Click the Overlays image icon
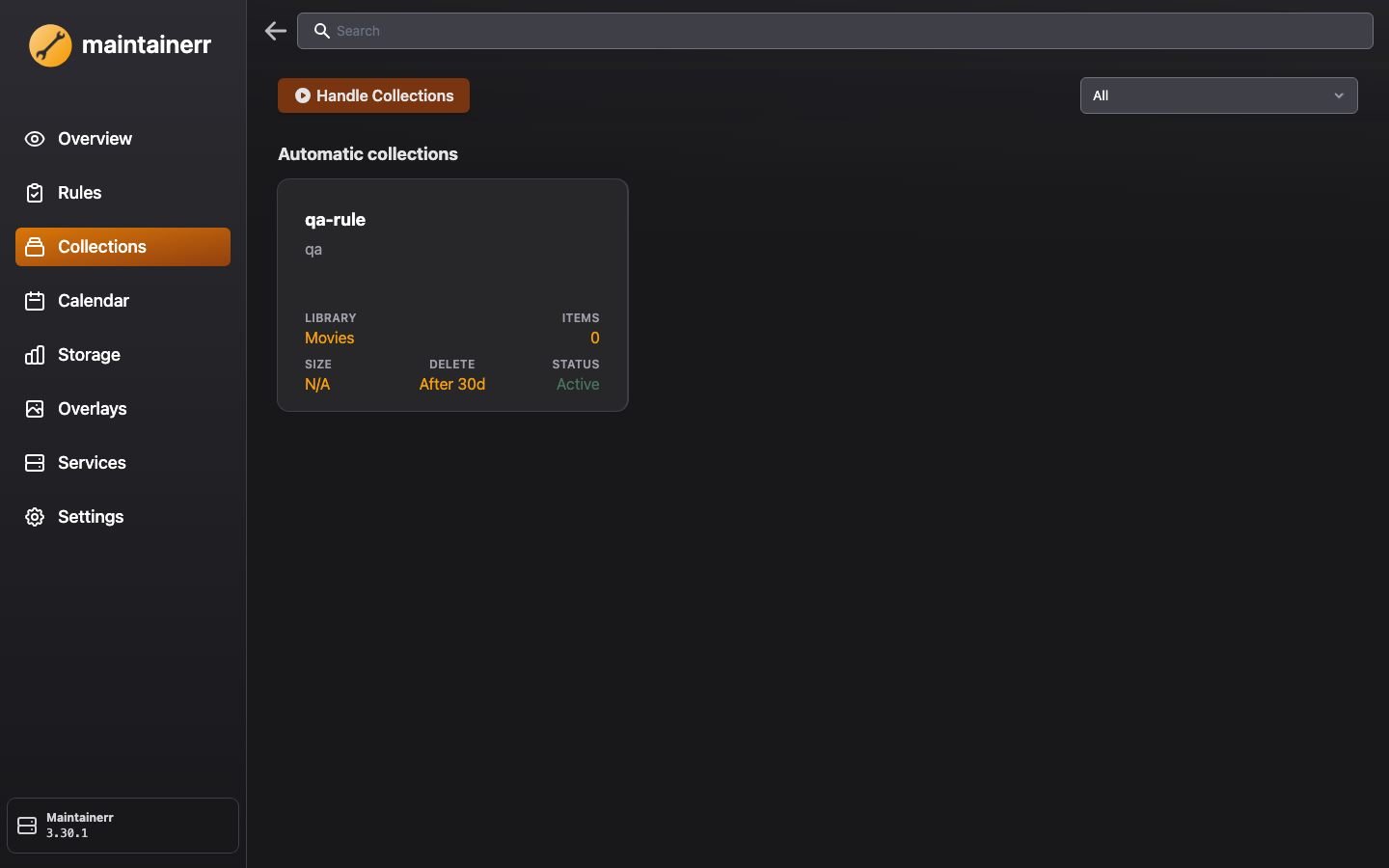The height and width of the screenshot is (868, 1389). click(35, 409)
